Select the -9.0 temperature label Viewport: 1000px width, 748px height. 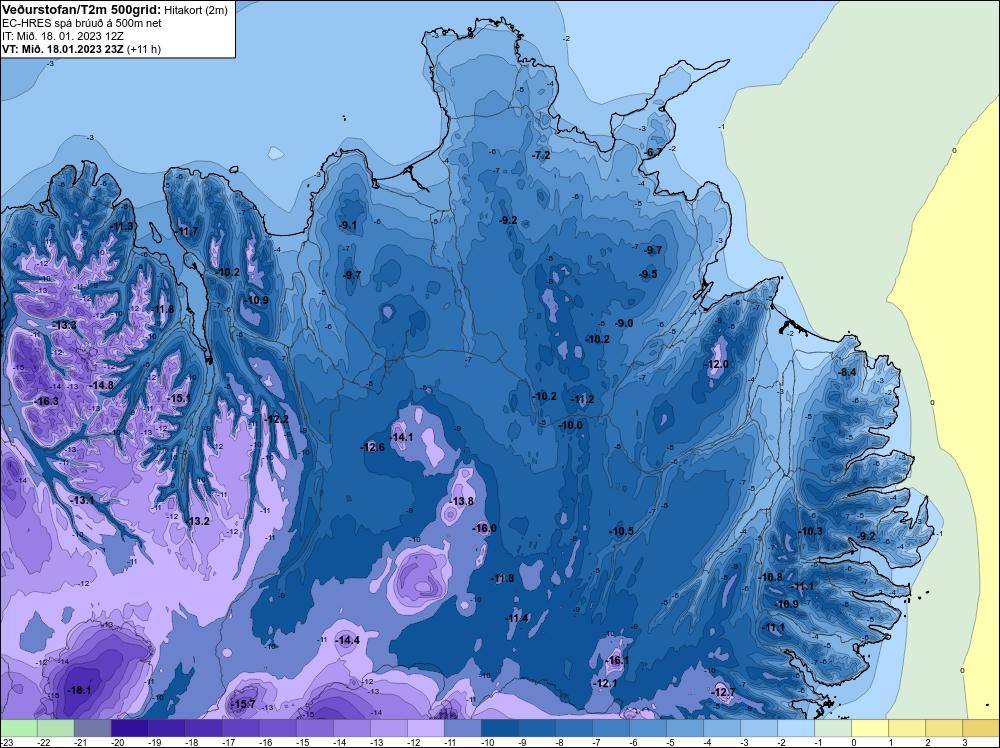624,323
